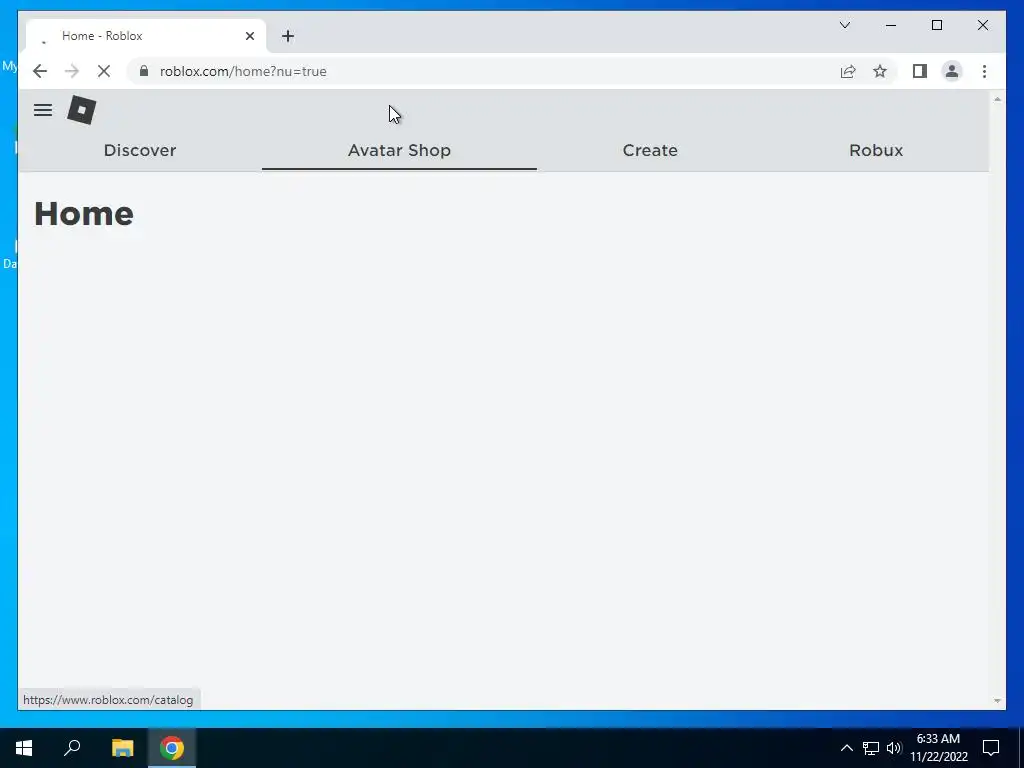1024x768 pixels.
Task: Open the volume tray icon
Action: pyautogui.click(x=894, y=748)
